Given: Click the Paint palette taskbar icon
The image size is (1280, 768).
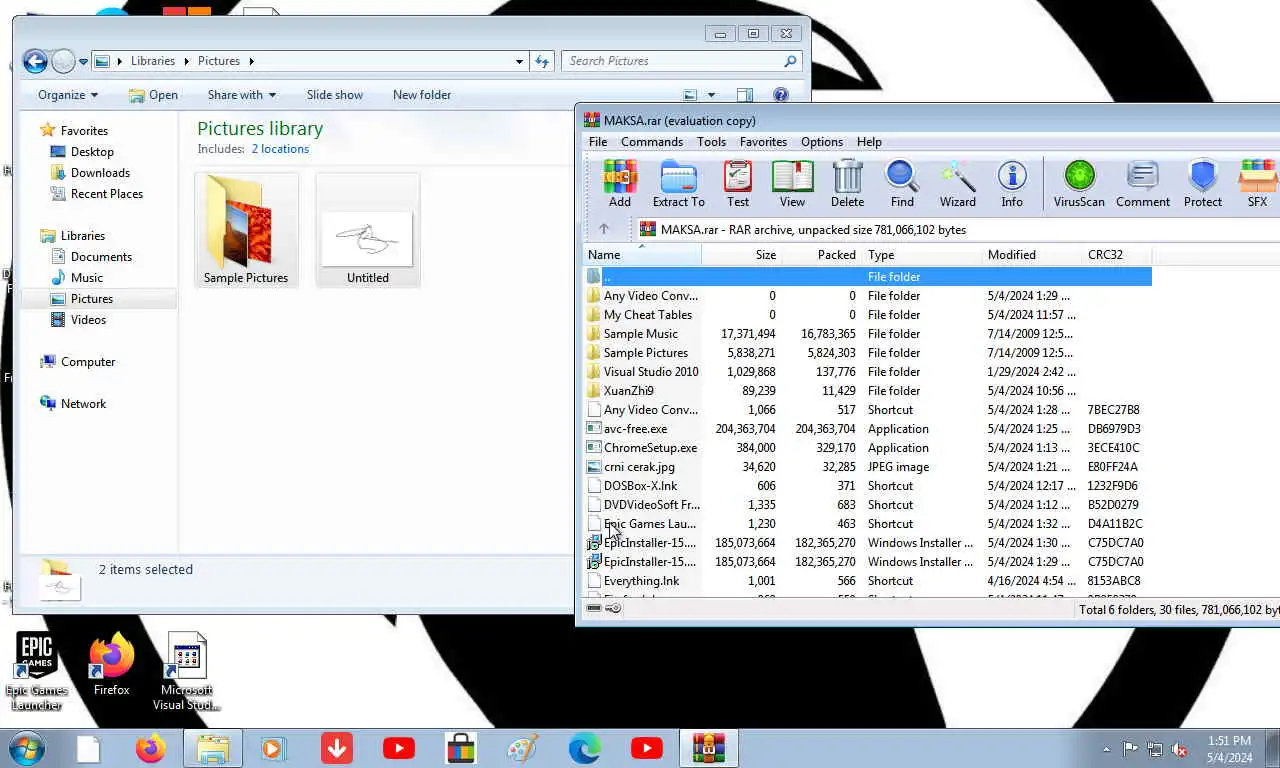Looking at the screenshot, I should tap(523, 748).
